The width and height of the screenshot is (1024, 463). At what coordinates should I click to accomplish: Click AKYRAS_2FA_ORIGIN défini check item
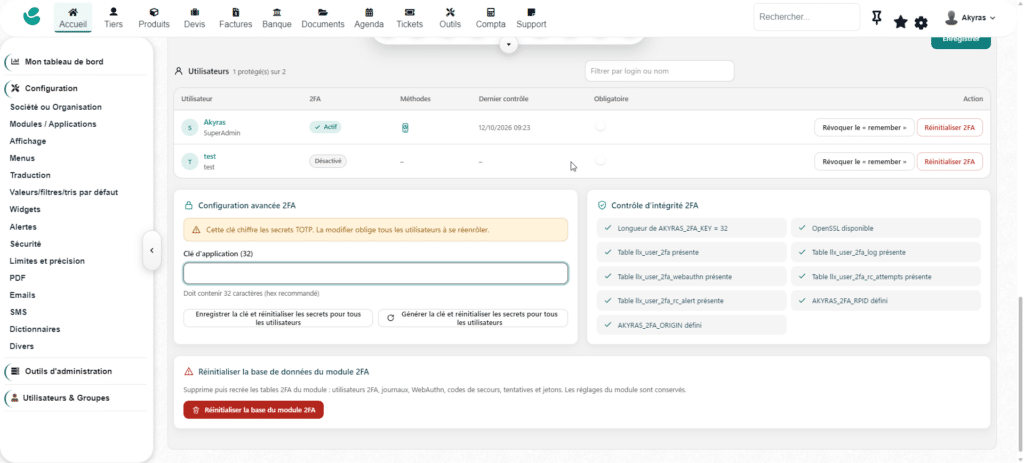tap(692, 325)
